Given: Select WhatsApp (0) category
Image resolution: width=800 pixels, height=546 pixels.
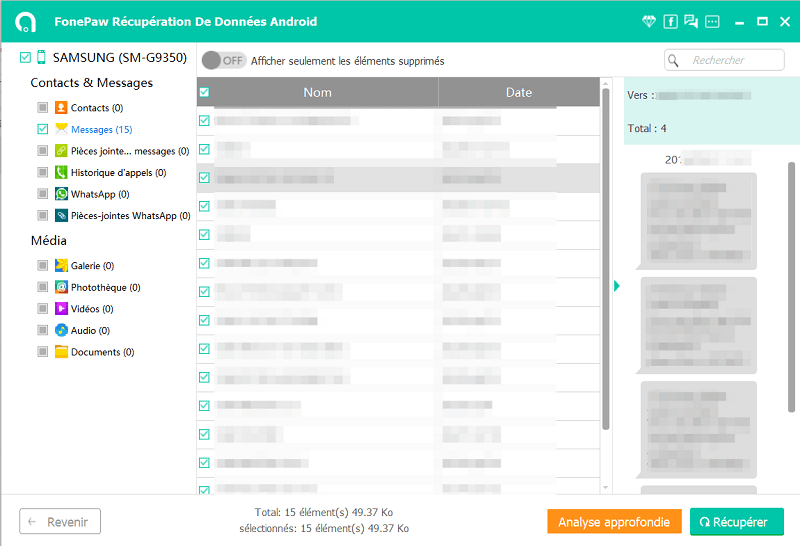Looking at the screenshot, I should [x=100, y=194].
